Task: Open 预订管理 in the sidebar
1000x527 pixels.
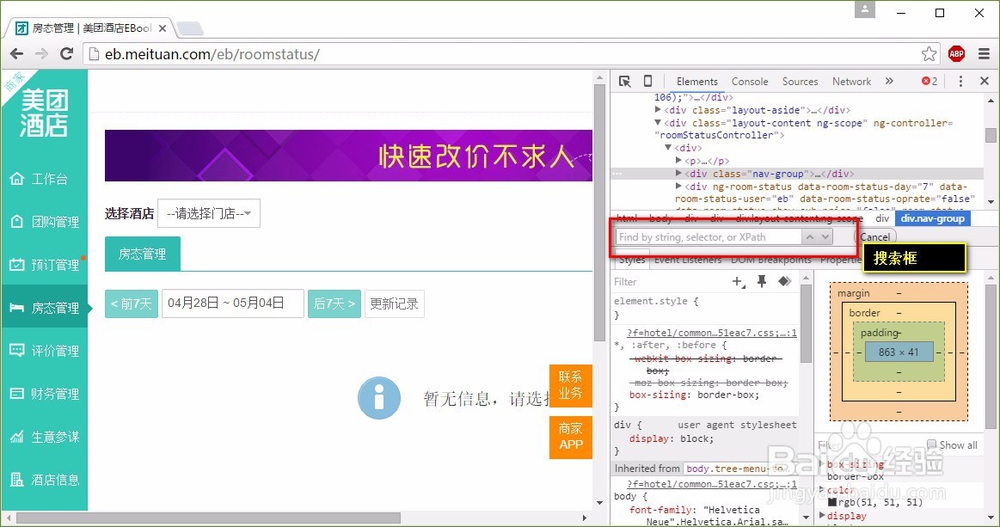Action: [45, 265]
